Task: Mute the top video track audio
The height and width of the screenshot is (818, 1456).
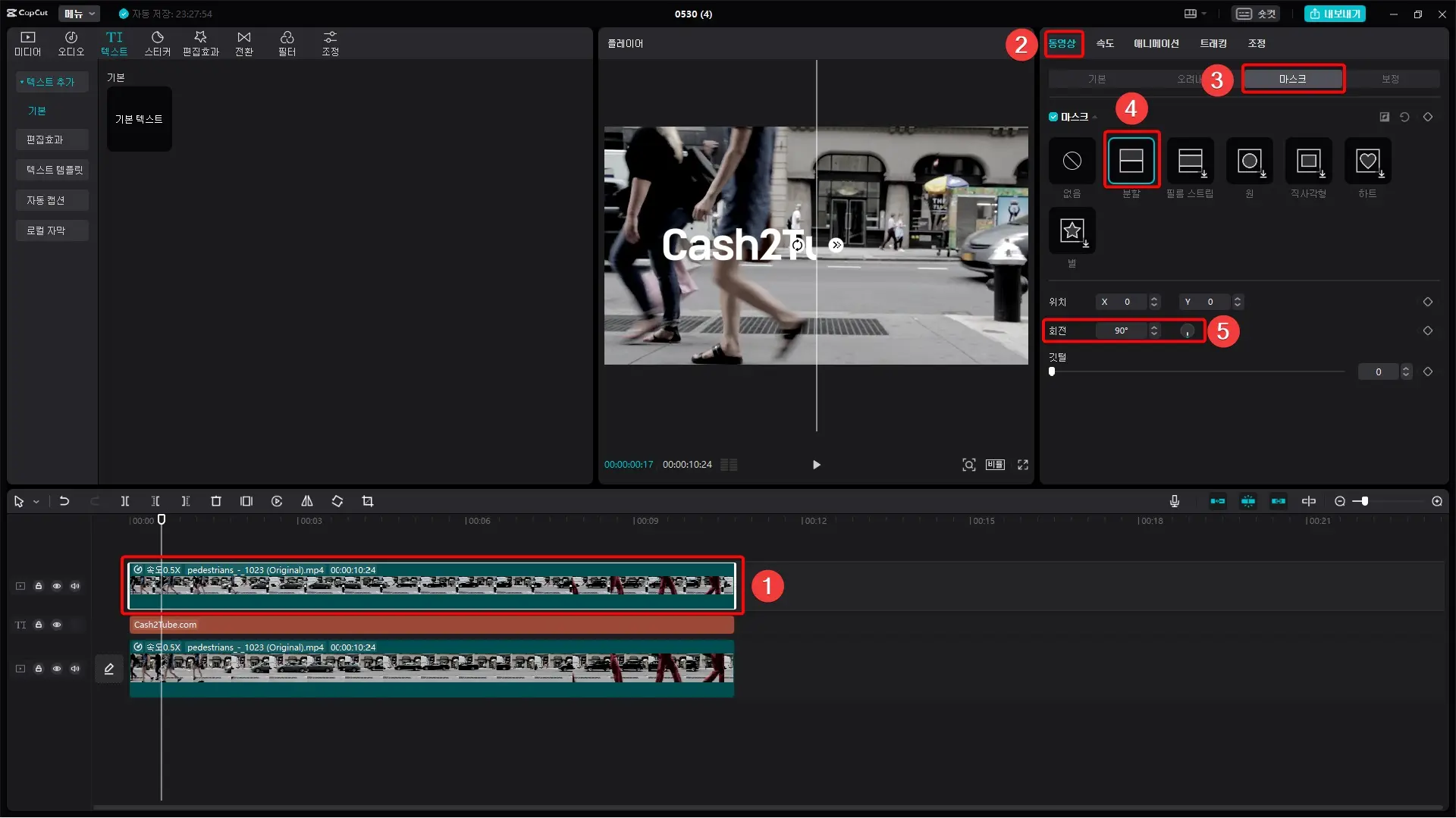Action: (75, 586)
